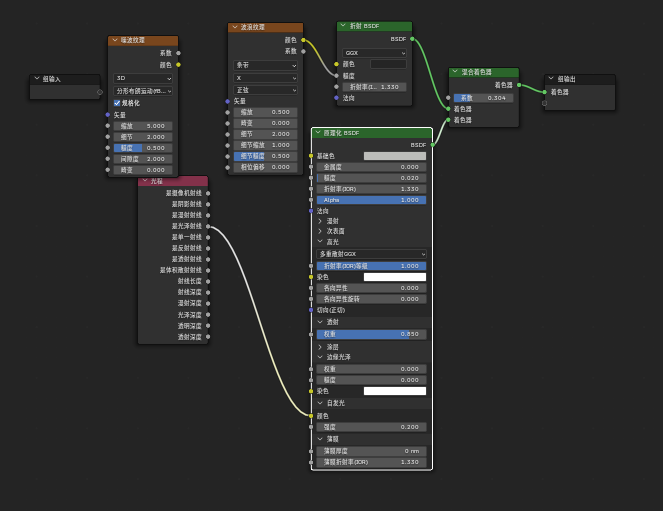Open the 分形布朗运动 type dropdown in 噪波纹理
Viewport: 663px width, 511px height.
click(143, 91)
